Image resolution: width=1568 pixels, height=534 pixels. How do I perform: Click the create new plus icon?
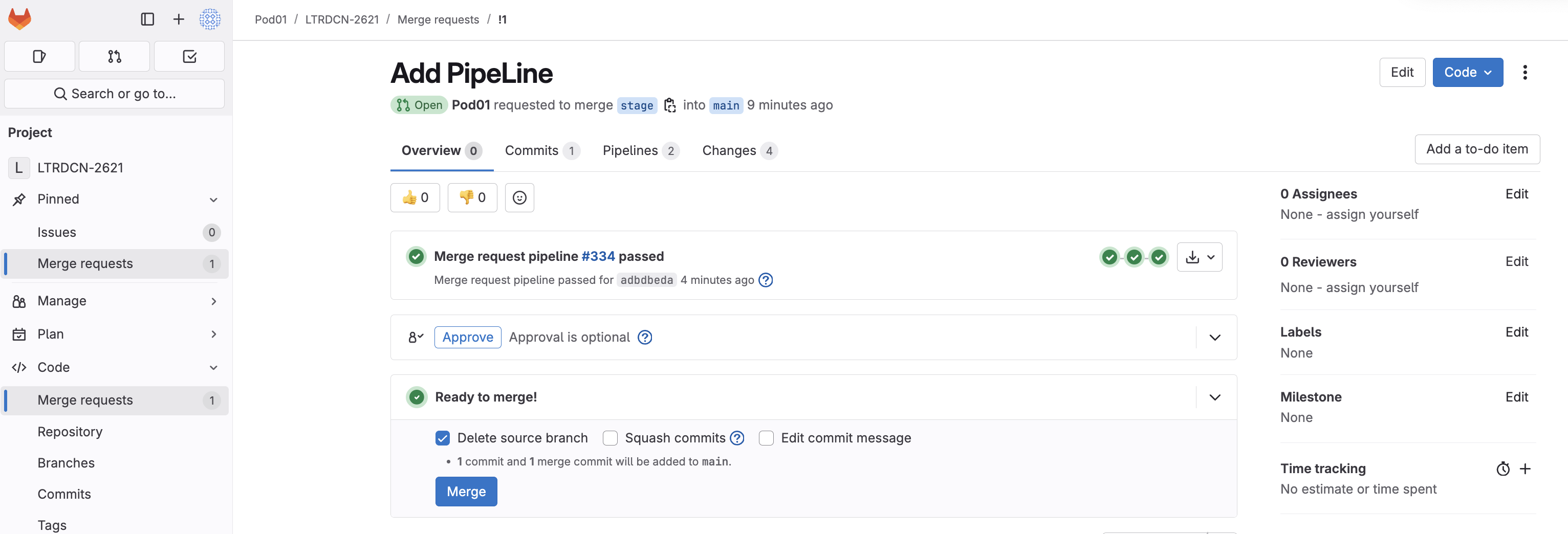(x=179, y=19)
